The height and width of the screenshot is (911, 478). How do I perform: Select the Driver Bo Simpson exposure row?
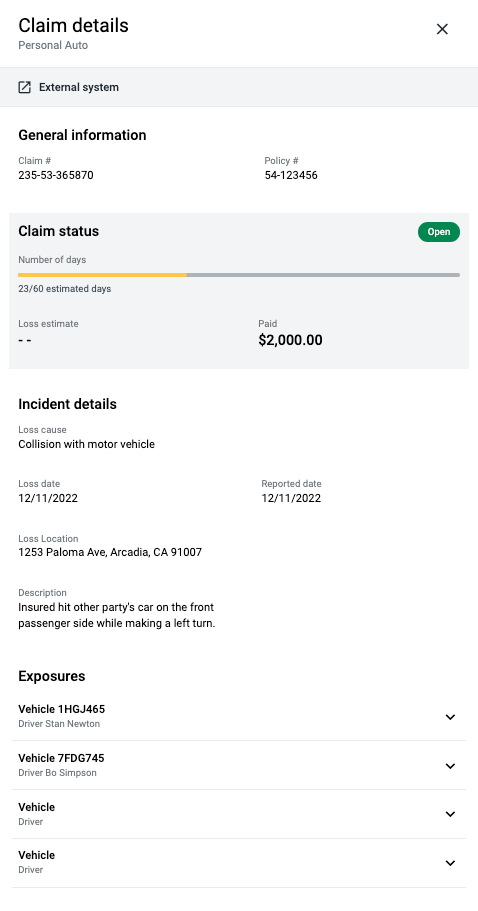click(x=239, y=765)
